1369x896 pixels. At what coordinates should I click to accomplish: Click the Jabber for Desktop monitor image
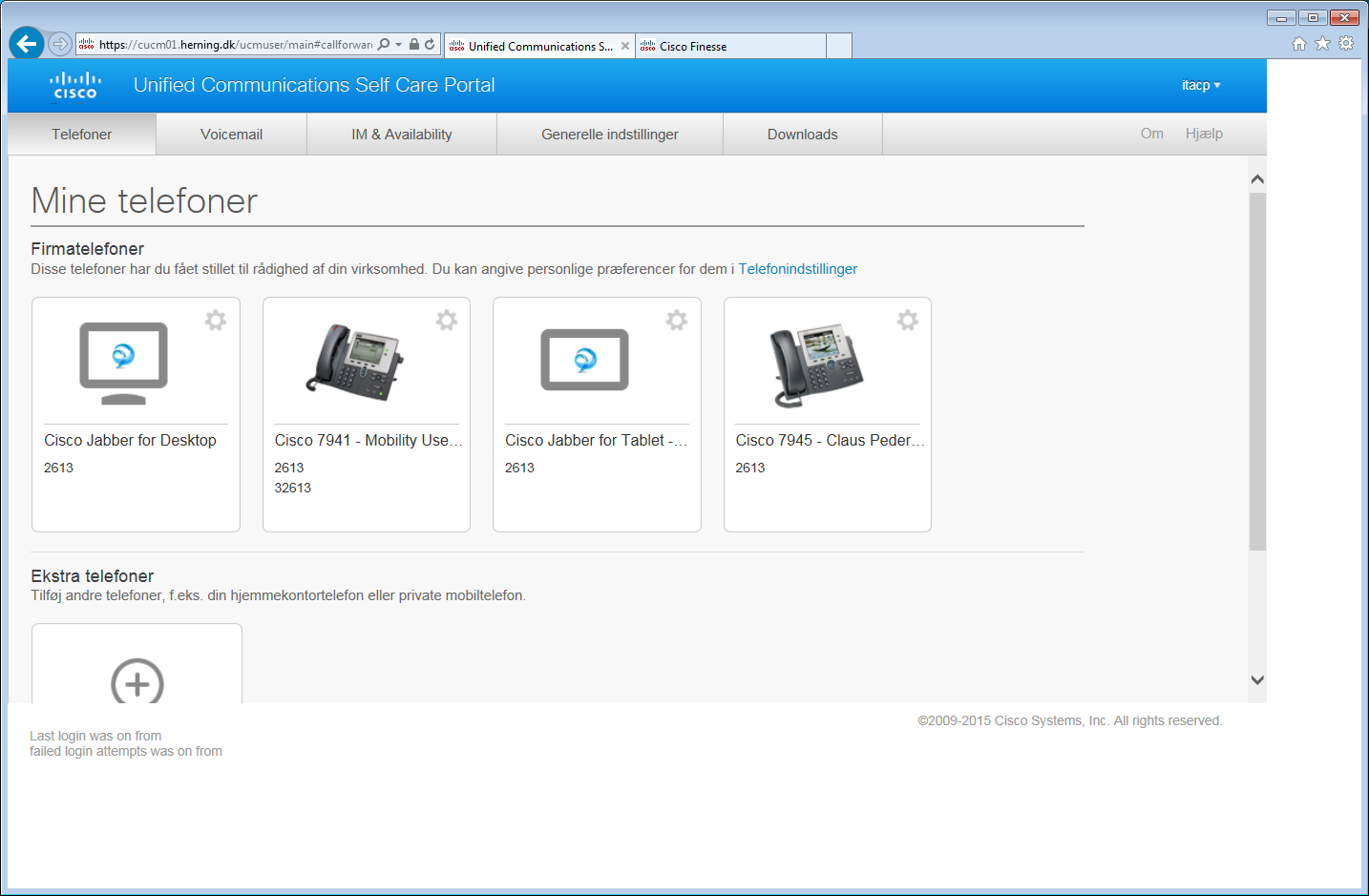tap(123, 364)
